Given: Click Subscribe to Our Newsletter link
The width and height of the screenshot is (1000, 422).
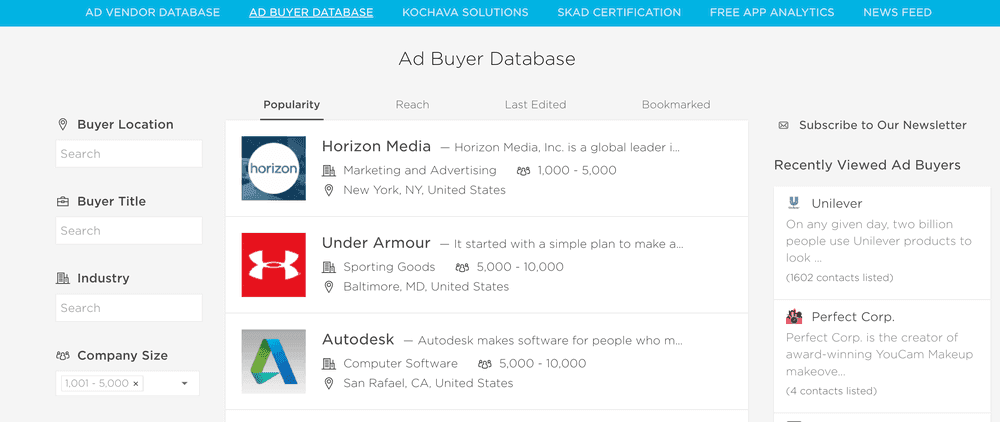Looking at the screenshot, I should (883, 126).
